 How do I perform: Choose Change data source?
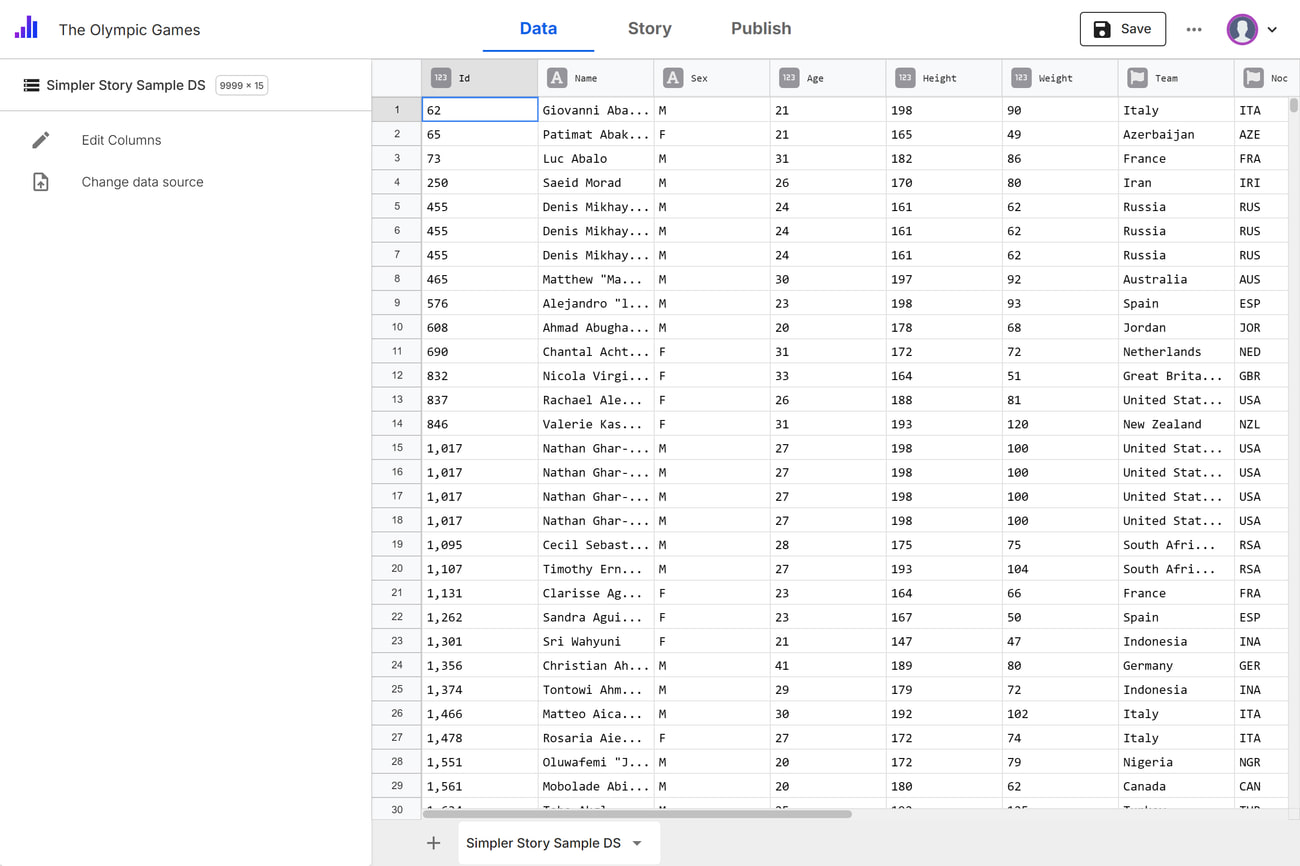142,182
